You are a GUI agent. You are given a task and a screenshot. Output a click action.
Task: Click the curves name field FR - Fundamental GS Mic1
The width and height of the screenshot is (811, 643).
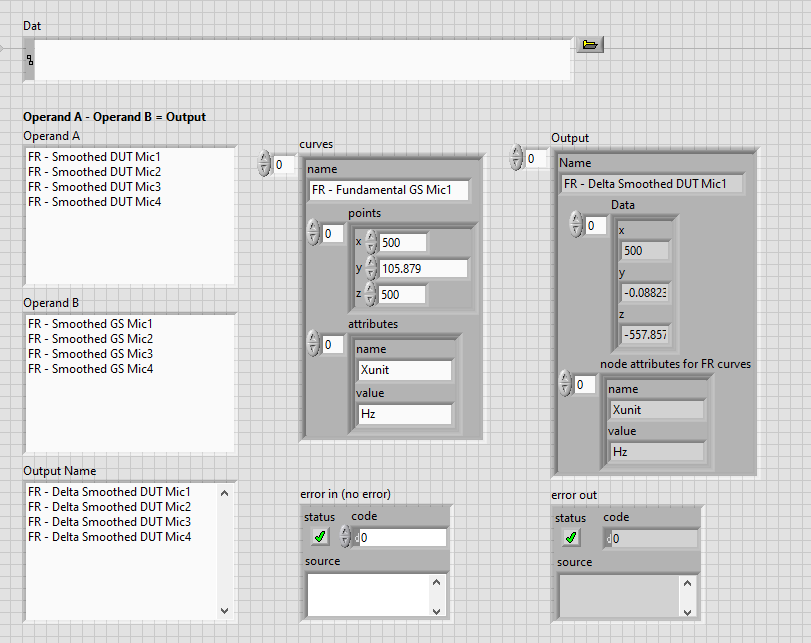(x=388, y=190)
